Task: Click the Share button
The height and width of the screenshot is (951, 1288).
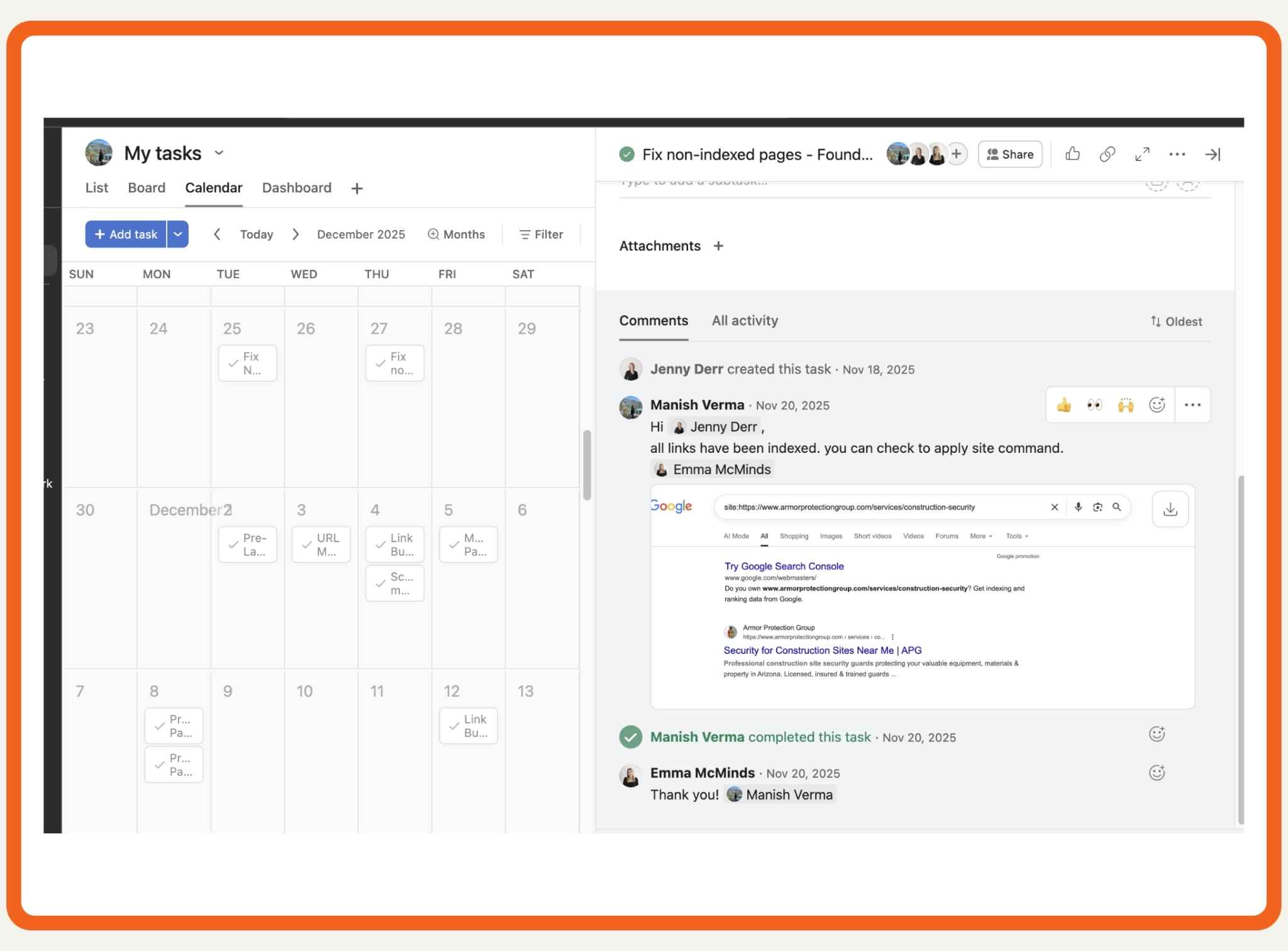Action: tap(1010, 154)
